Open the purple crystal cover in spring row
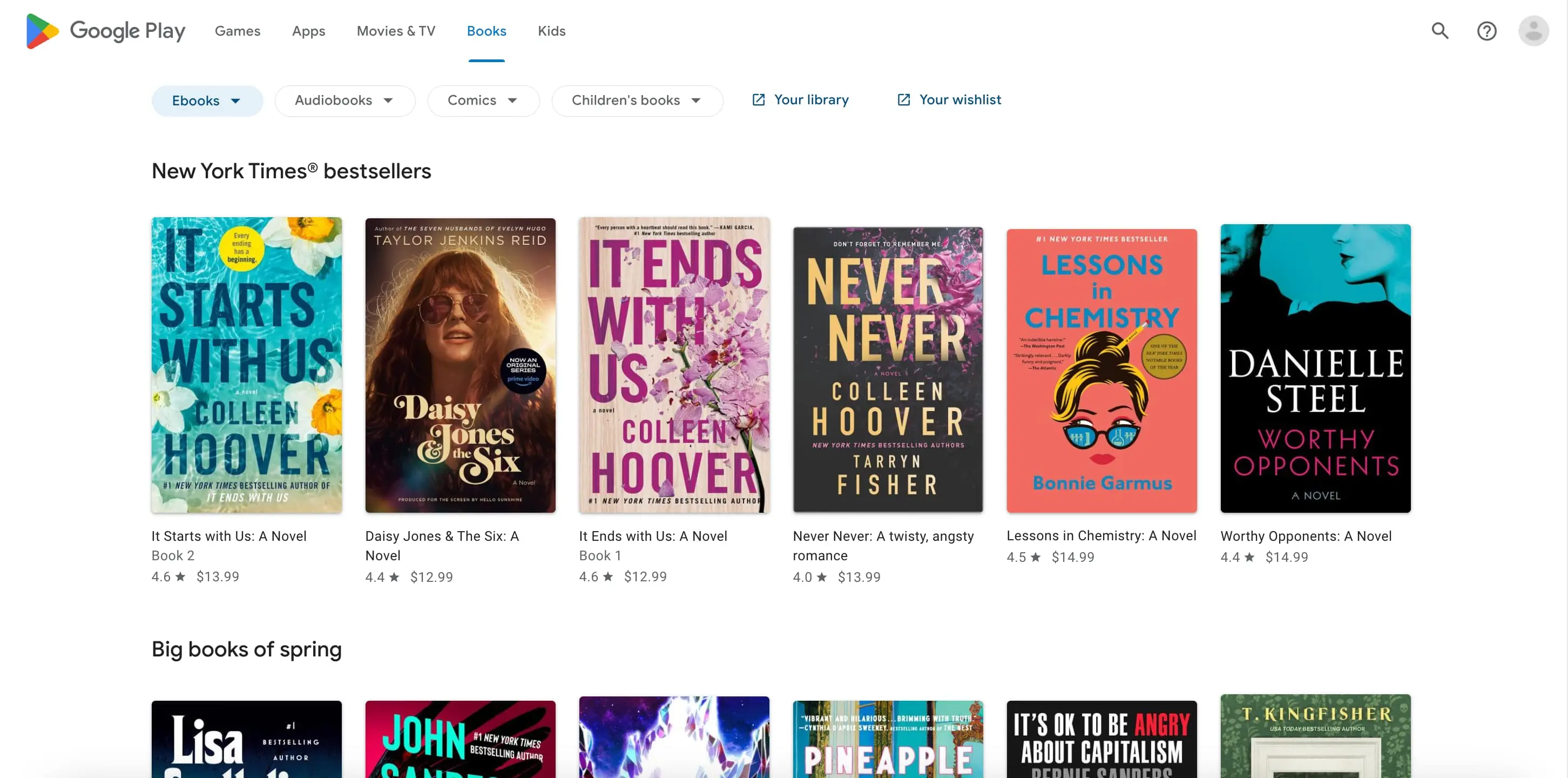 pos(674,737)
